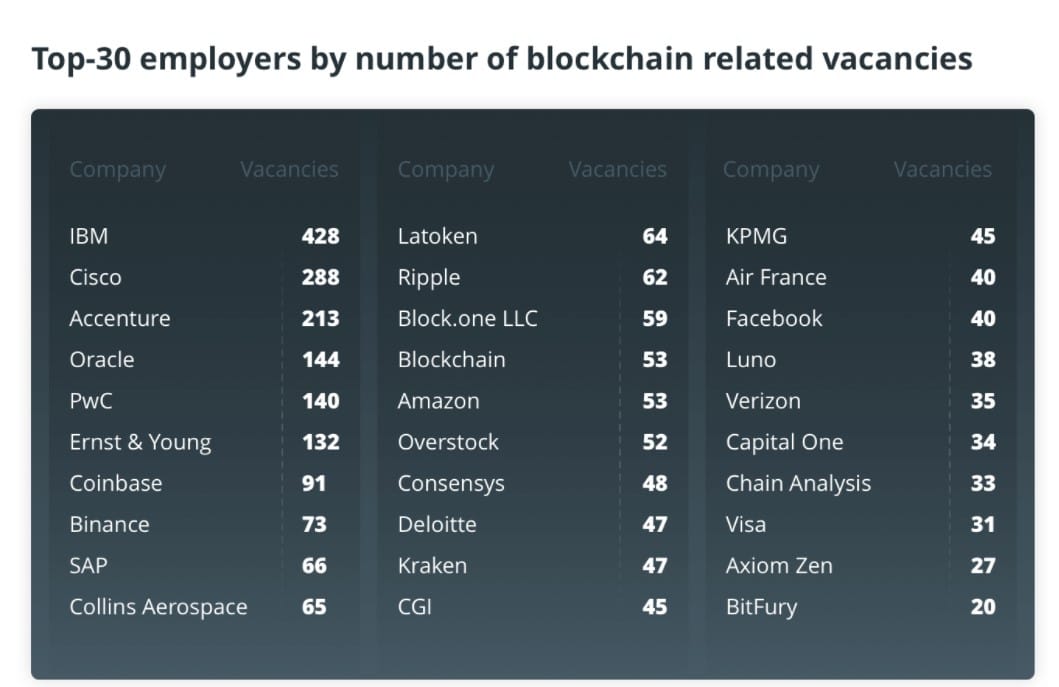The width and height of the screenshot is (1059, 687).
Task: Click Collins Aerospace in the table
Action: point(158,606)
